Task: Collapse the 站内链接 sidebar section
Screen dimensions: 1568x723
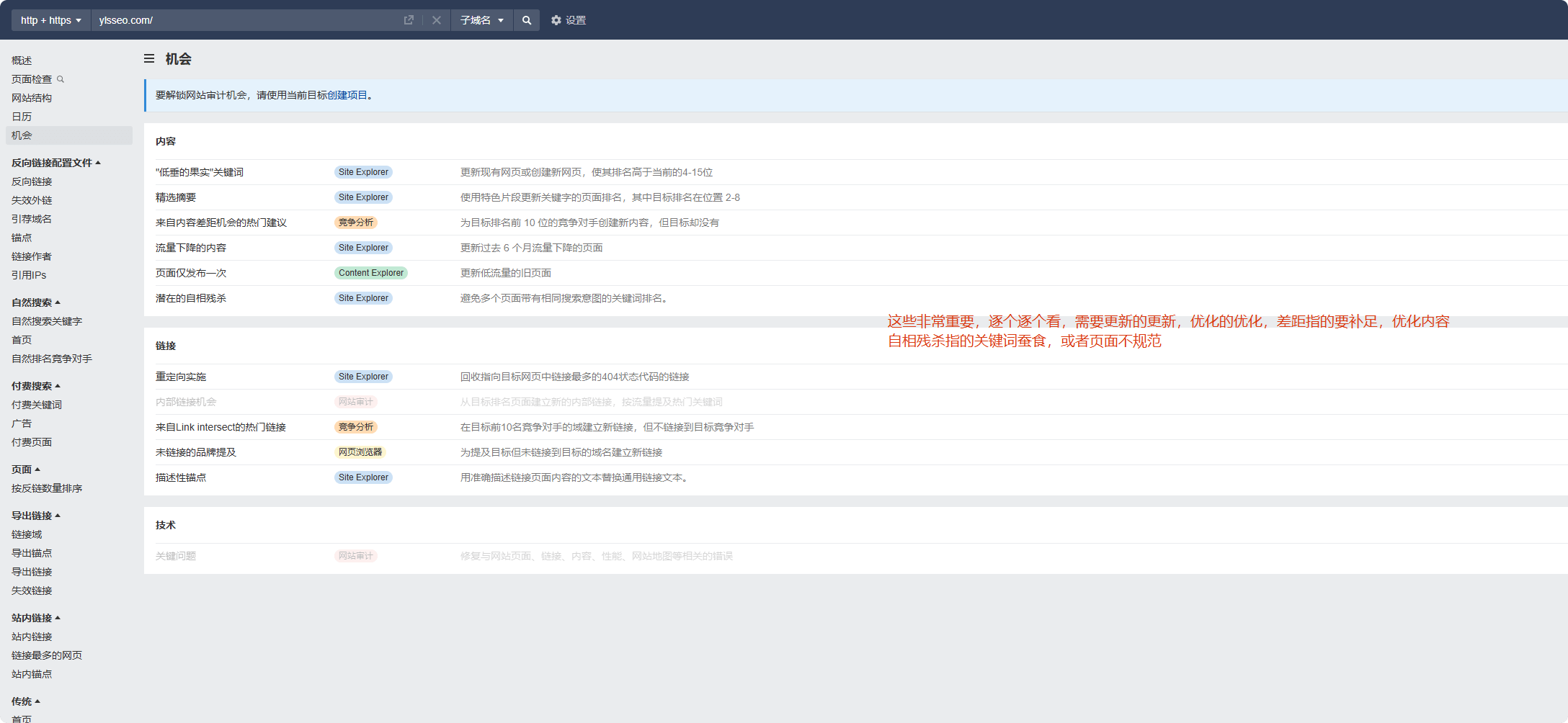Action: tap(58, 617)
